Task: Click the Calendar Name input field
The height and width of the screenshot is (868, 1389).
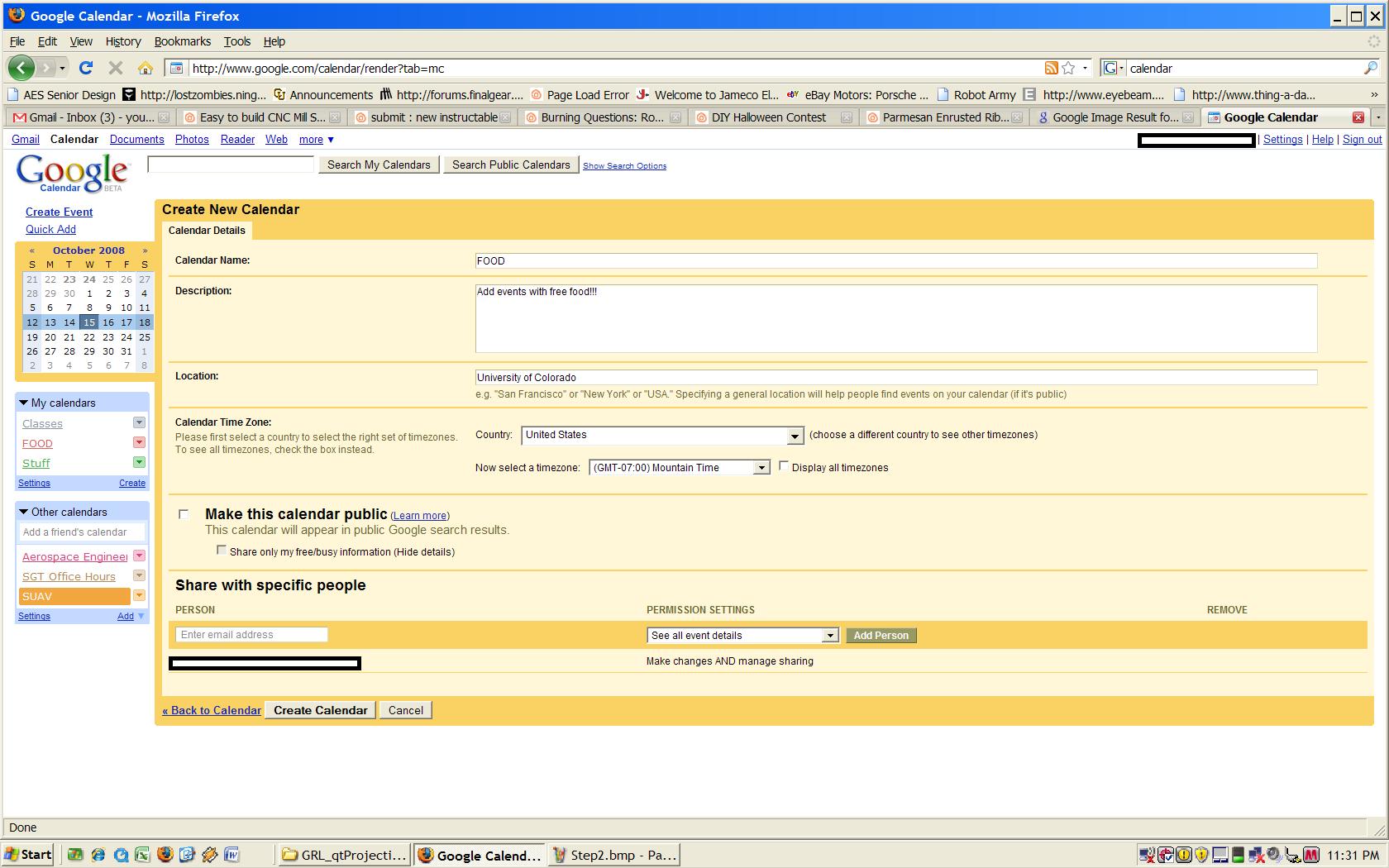Action: point(896,260)
